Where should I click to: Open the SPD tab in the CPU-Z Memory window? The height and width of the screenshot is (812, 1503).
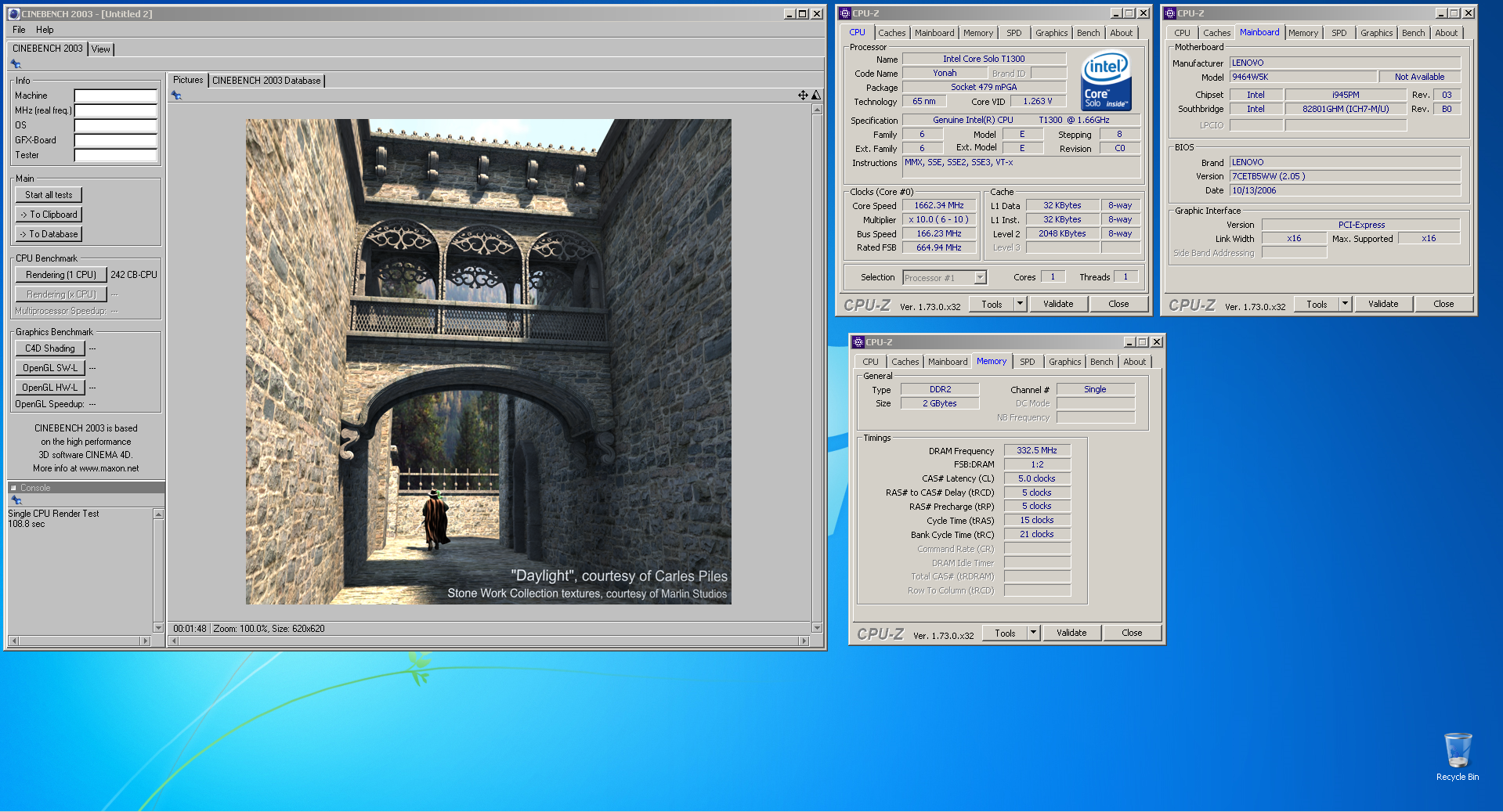(1027, 362)
